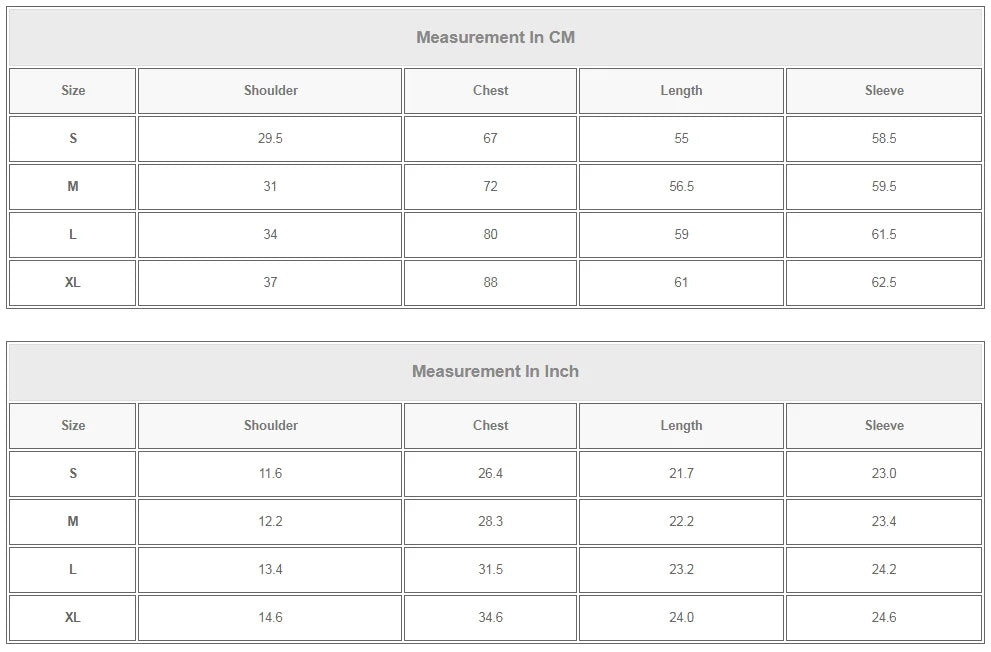
Task: Select the M row label in the CM table
Action: (73, 187)
